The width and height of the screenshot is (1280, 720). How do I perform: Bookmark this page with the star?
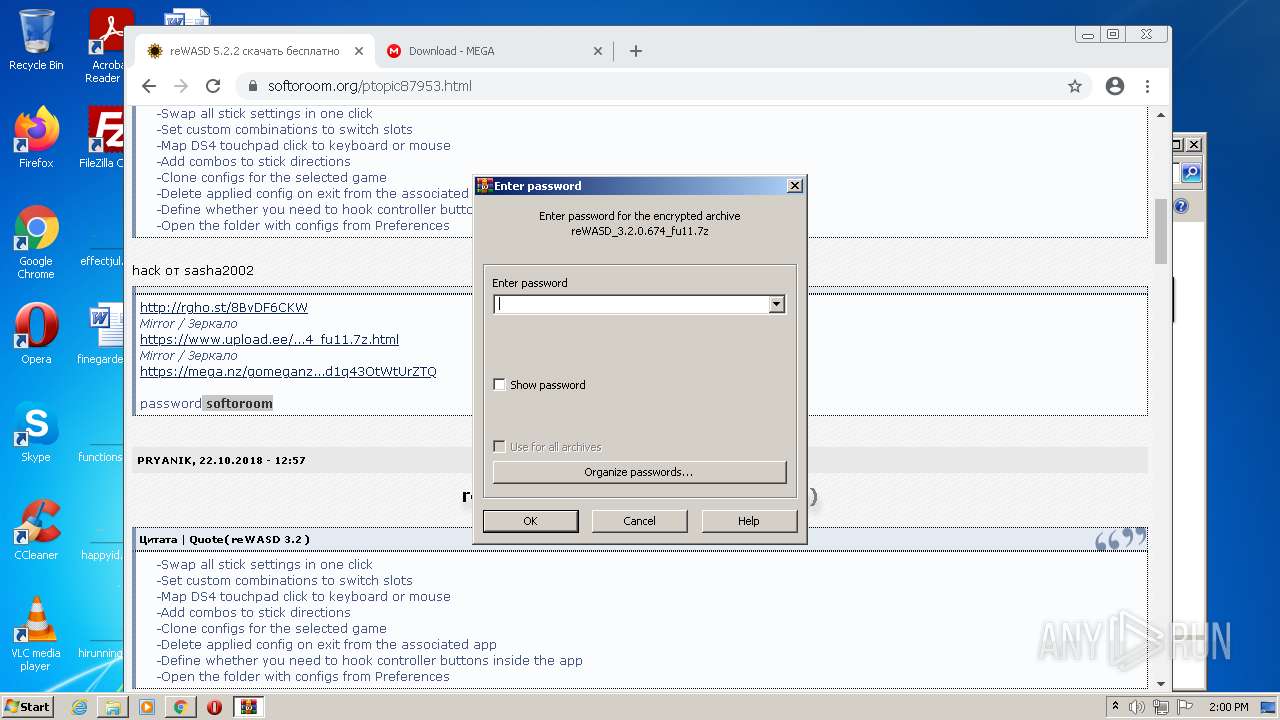1075,86
